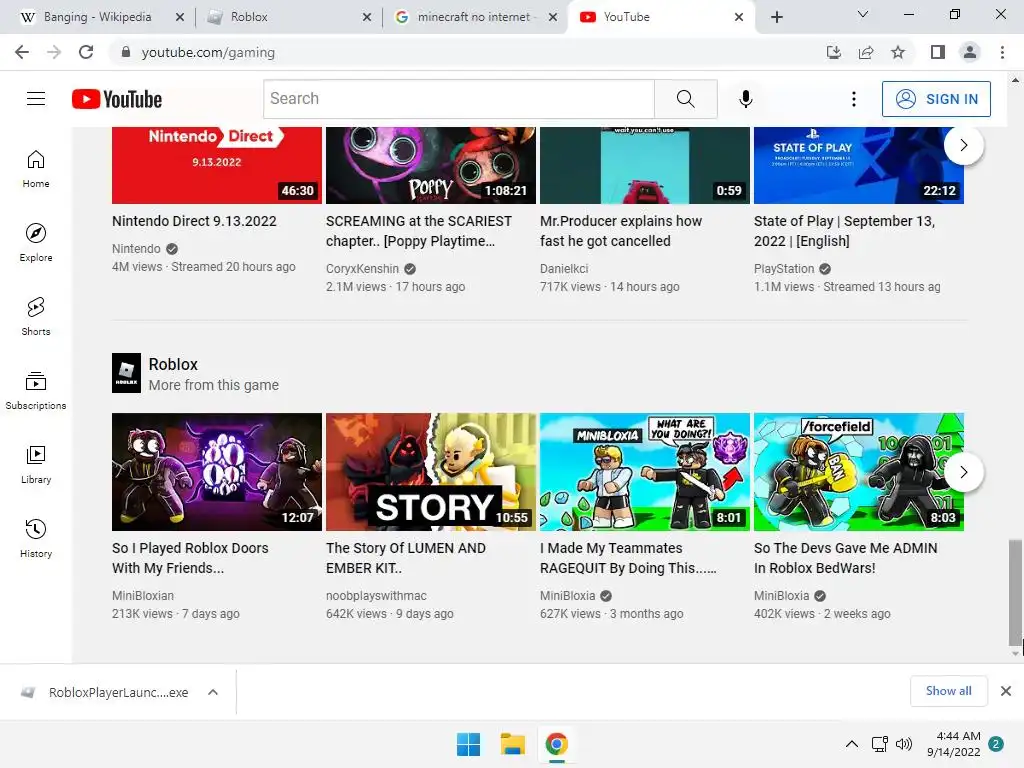Open PlayStation channel link

tap(784, 268)
